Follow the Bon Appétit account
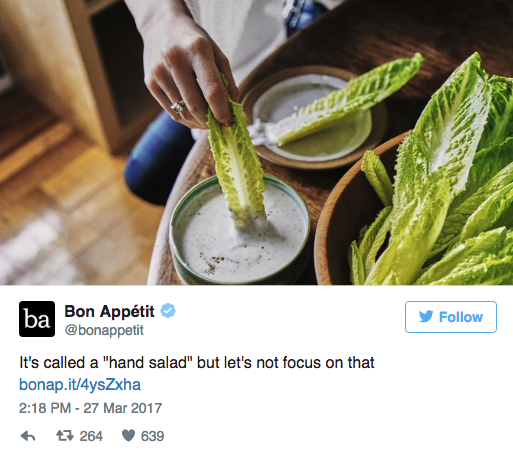 tap(451, 317)
